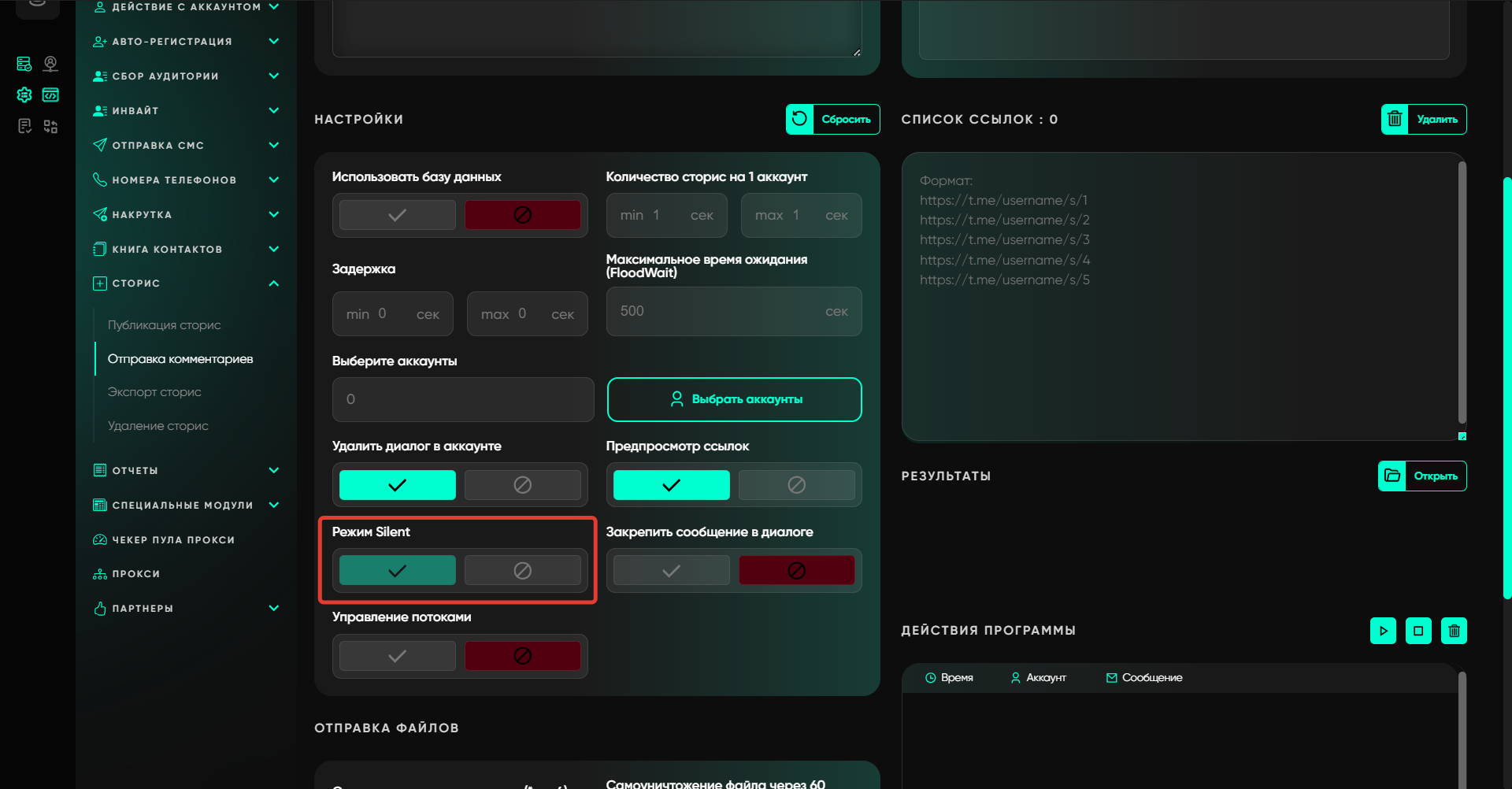This screenshot has height=789, width=1512.
Task: Expand the Инвайт menu section
Action: tap(273, 111)
